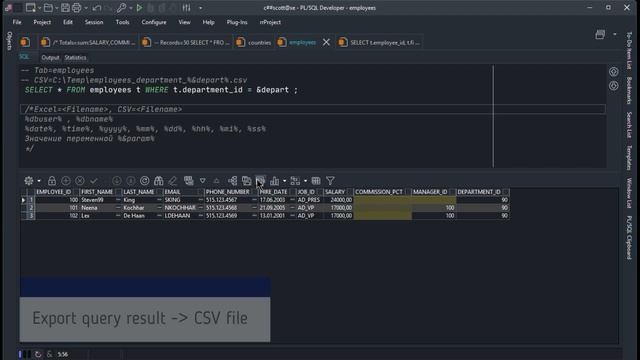Open the PL/SQL Clipboard side panel
The image size is (640, 360).
coord(629,238)
